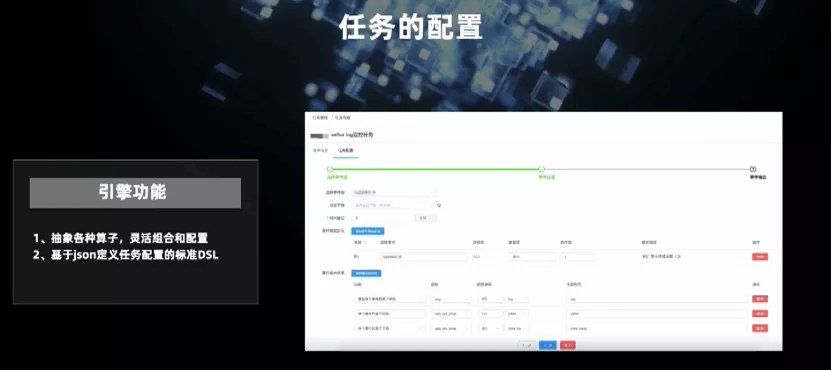Click the first green step circle of progress bar
Image resolution: width=832 pixels, height=370 pixels.
click(x=330, y=169)
